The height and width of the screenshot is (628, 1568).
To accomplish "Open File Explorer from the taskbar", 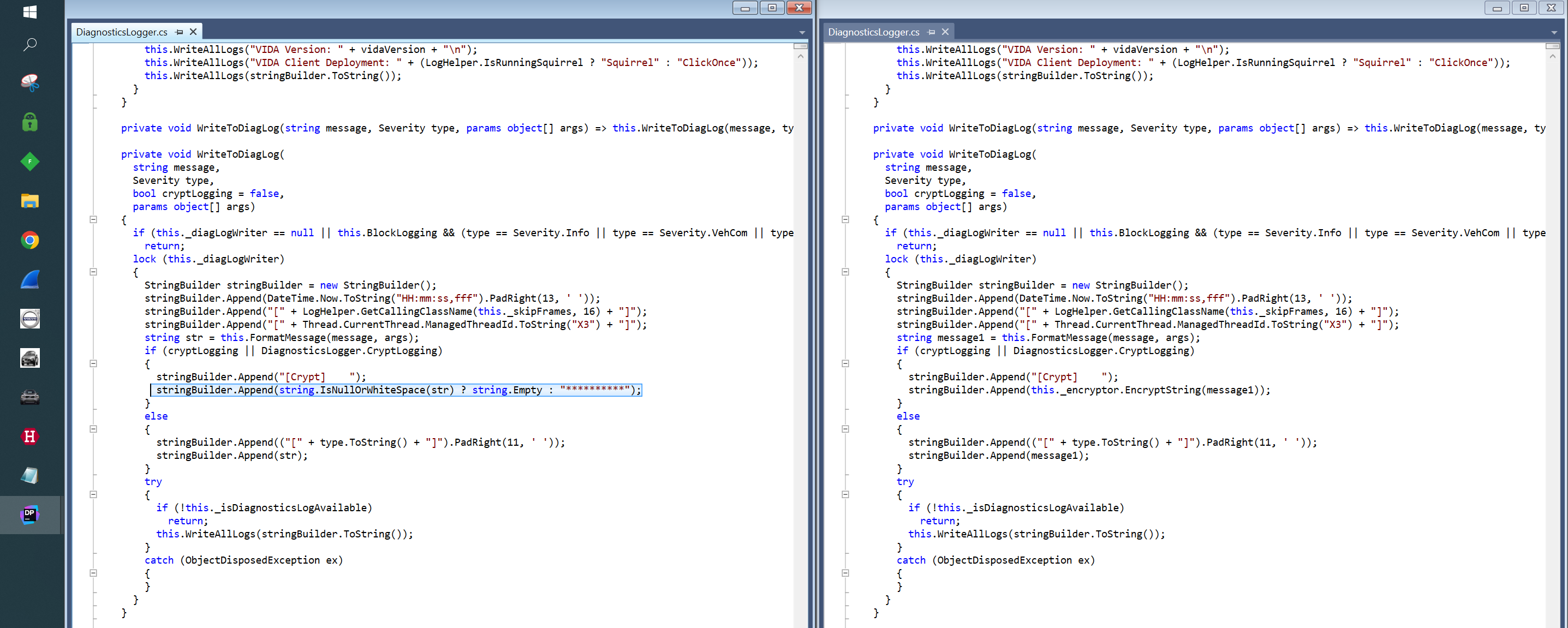I will (x=29, y=201).
